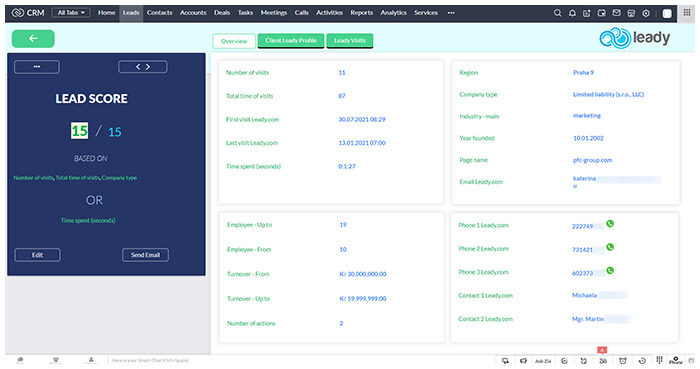Open the Leady Visits tab
700x369 pixels.
point(350,41)
